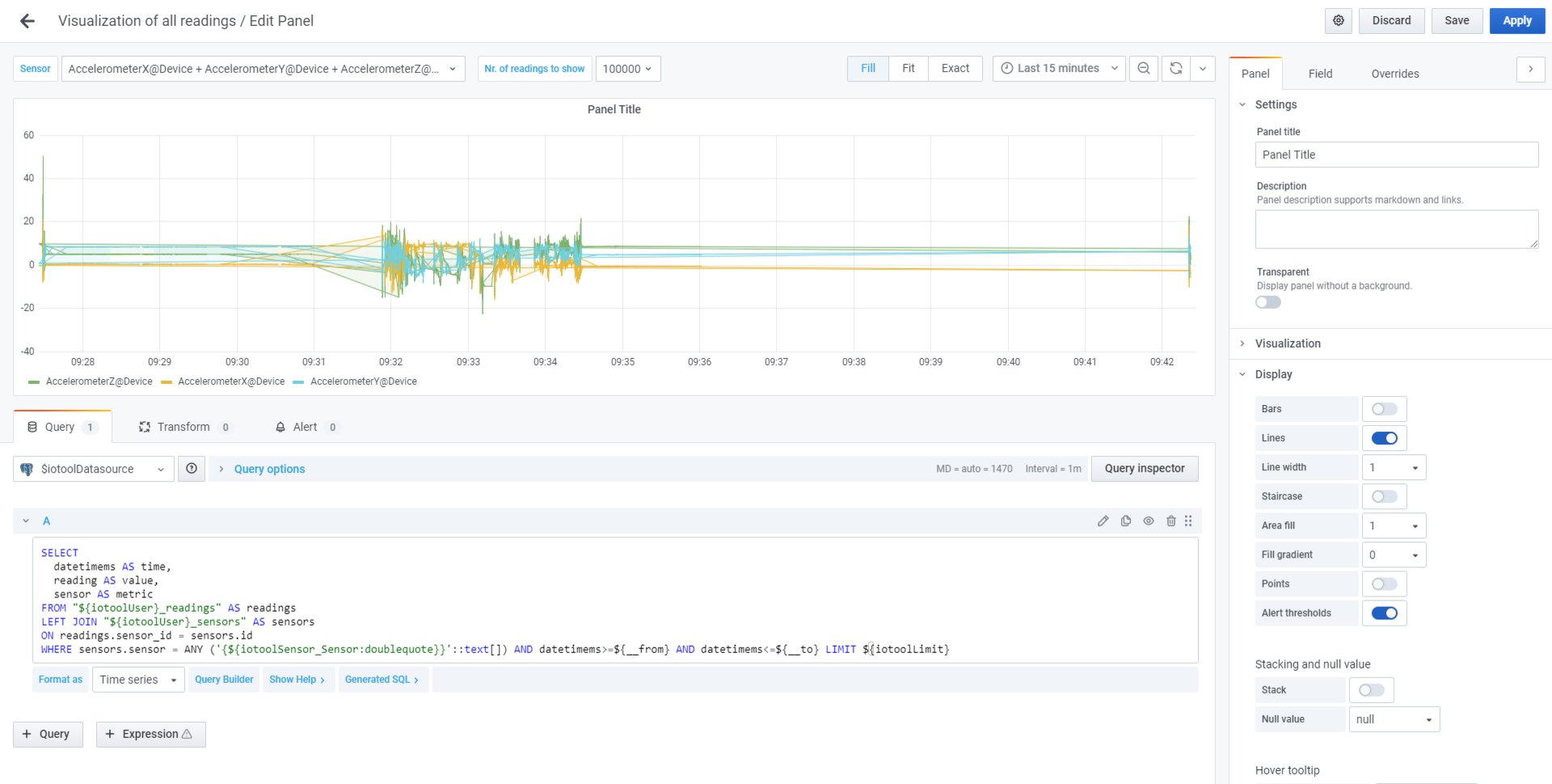Enable the Points toggle
The height and width of the screenshot is (784, 1552).
pos(1385,584)
